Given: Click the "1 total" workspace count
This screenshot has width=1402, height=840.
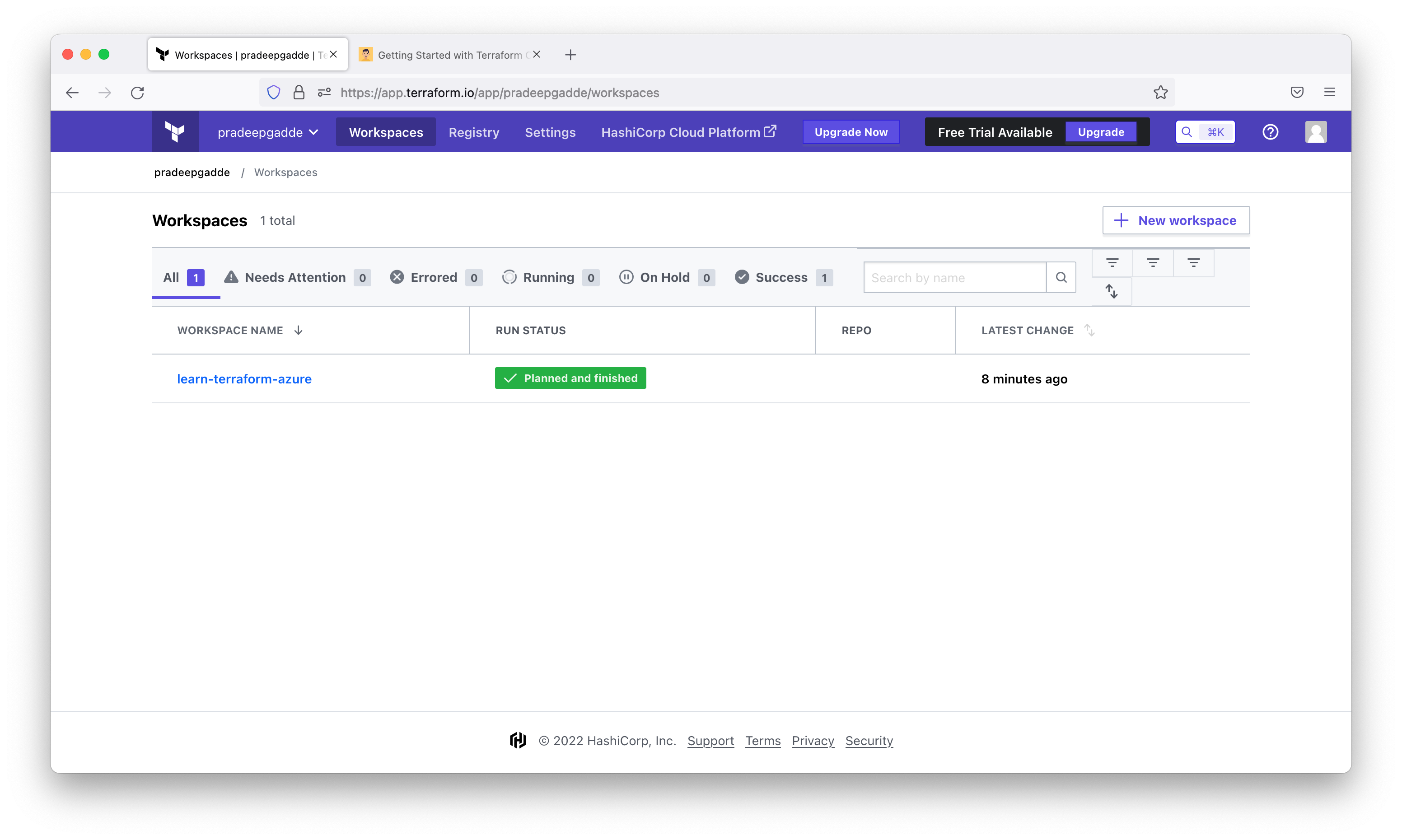Looking at the screenshot, I should tap(277, 220).
